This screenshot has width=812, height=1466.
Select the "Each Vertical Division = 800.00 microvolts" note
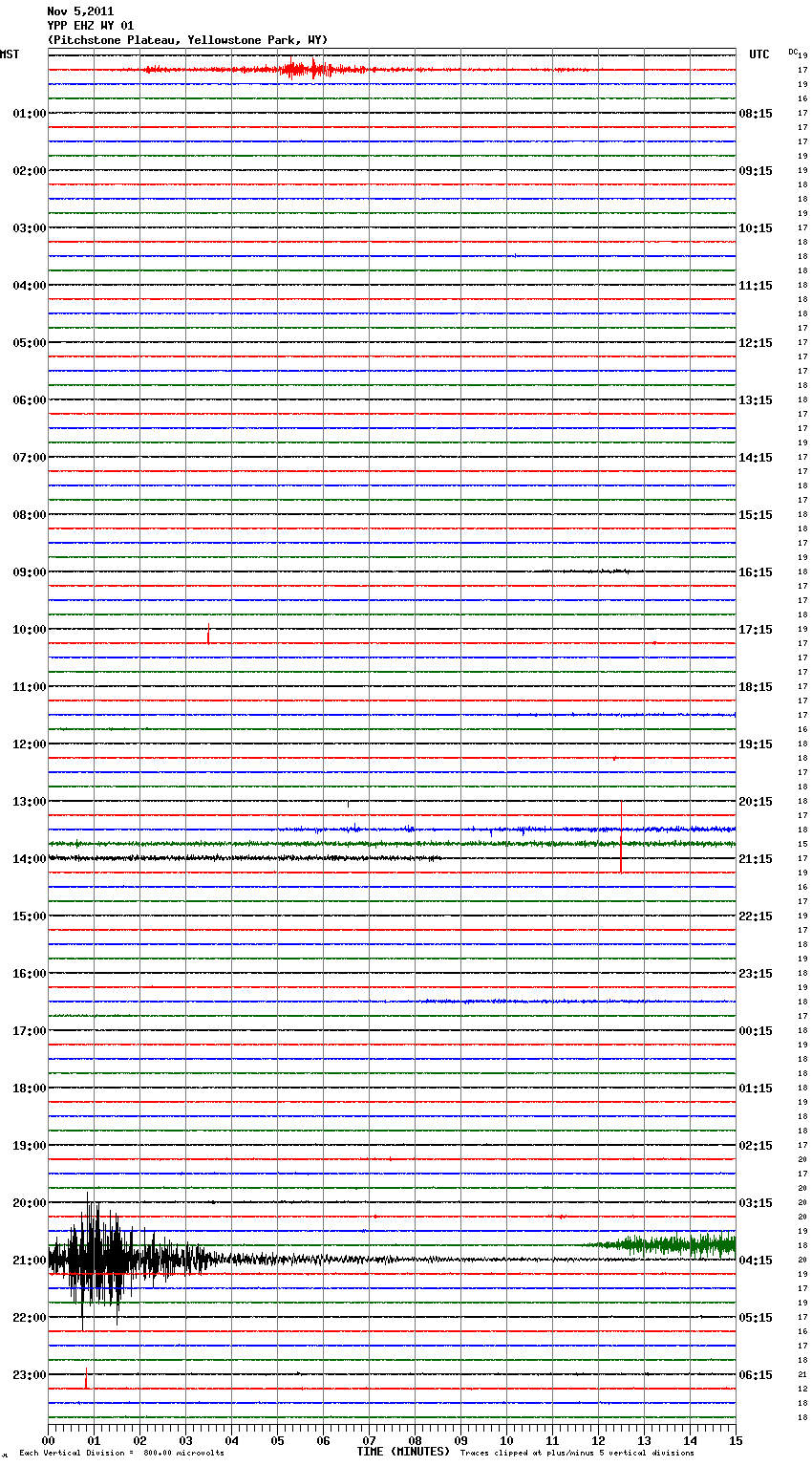click(121, 1454)
